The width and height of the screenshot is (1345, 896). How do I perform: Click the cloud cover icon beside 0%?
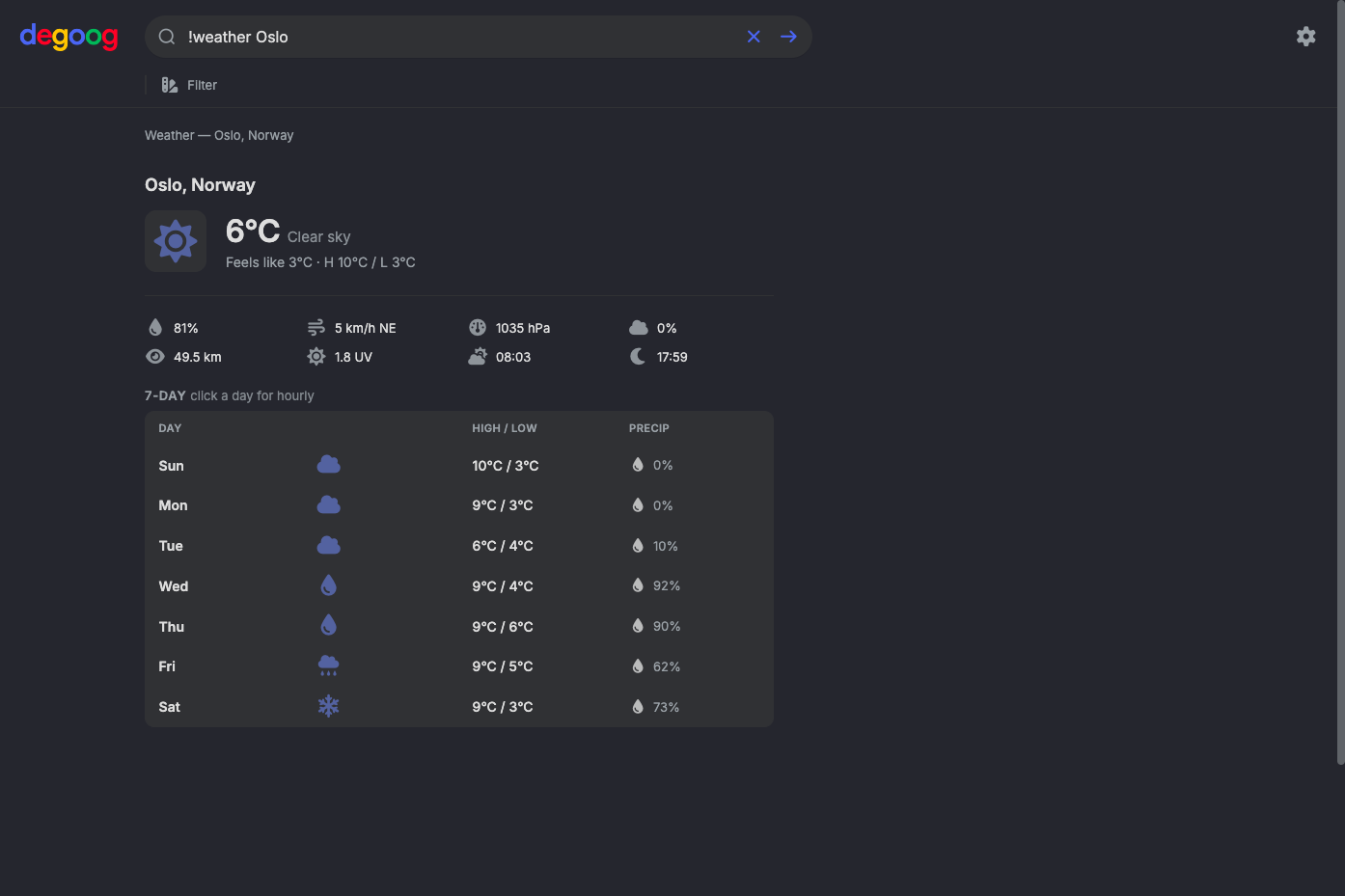click(638, 328)
